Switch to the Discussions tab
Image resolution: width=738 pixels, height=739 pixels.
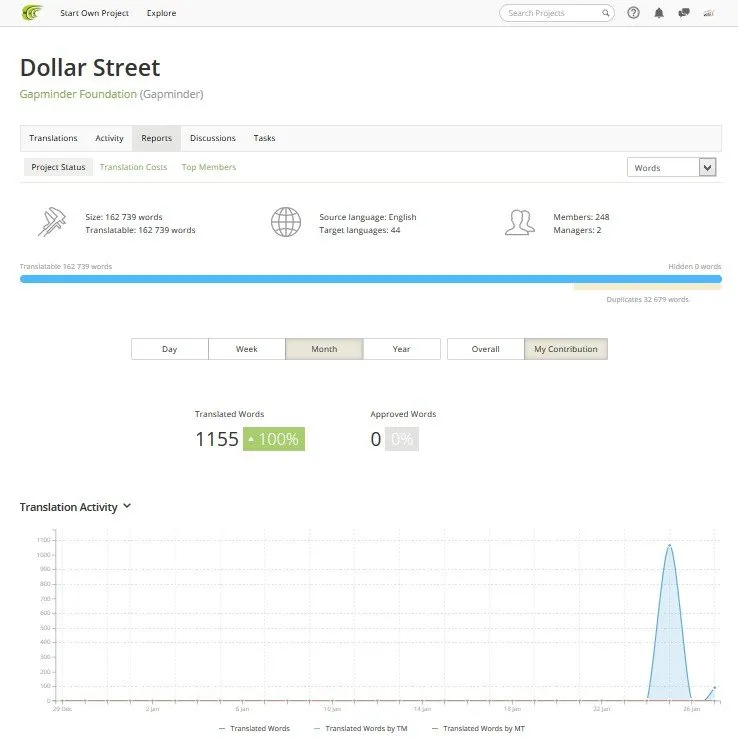tap(213, 138)
